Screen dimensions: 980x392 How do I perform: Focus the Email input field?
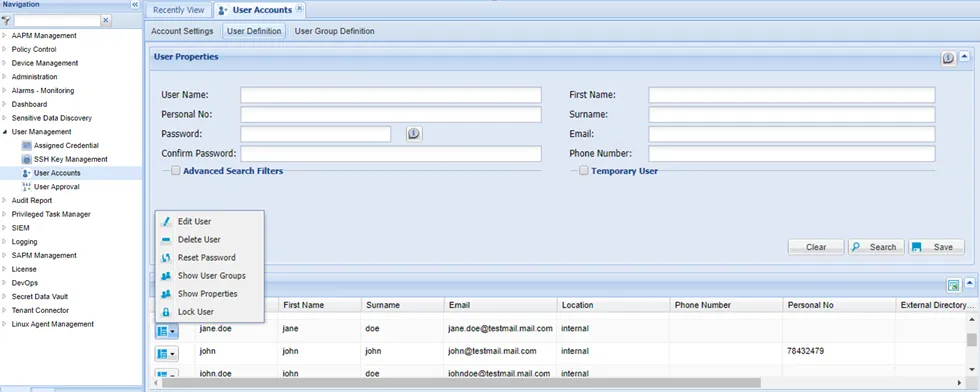pos(792,134)
